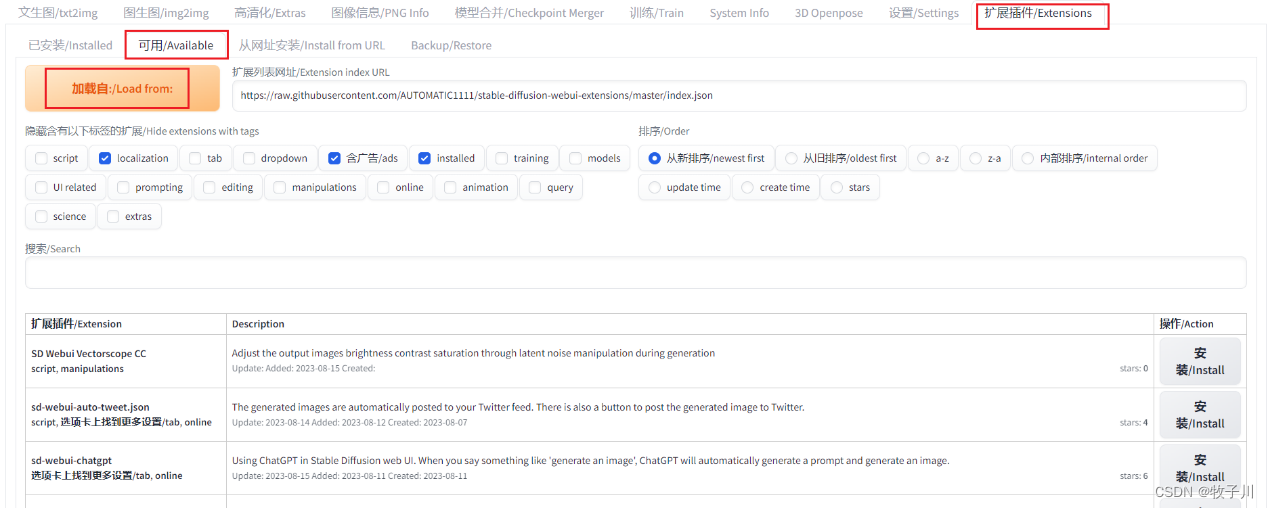
Task: Sort by create time
Action: coord(748,187)
